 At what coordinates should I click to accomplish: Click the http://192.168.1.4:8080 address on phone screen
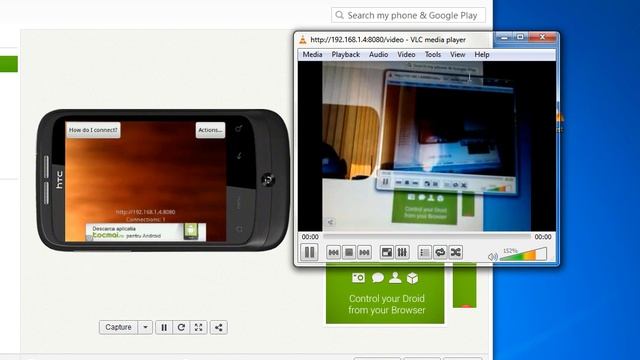145,212
